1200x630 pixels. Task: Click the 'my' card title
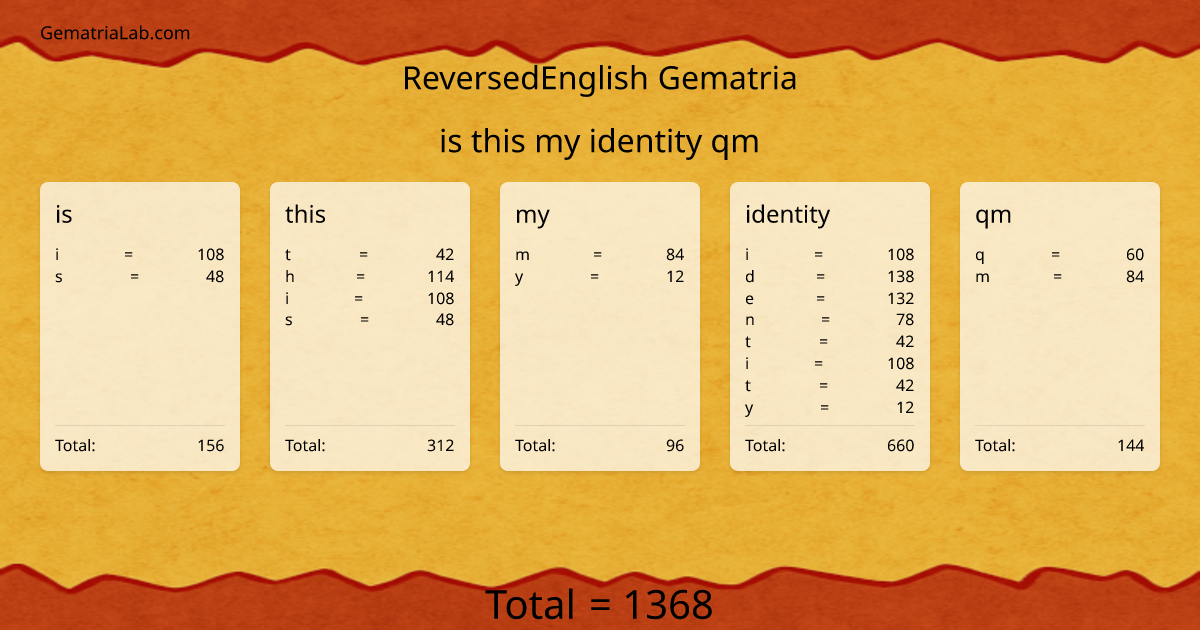click(x=532, y=215)
